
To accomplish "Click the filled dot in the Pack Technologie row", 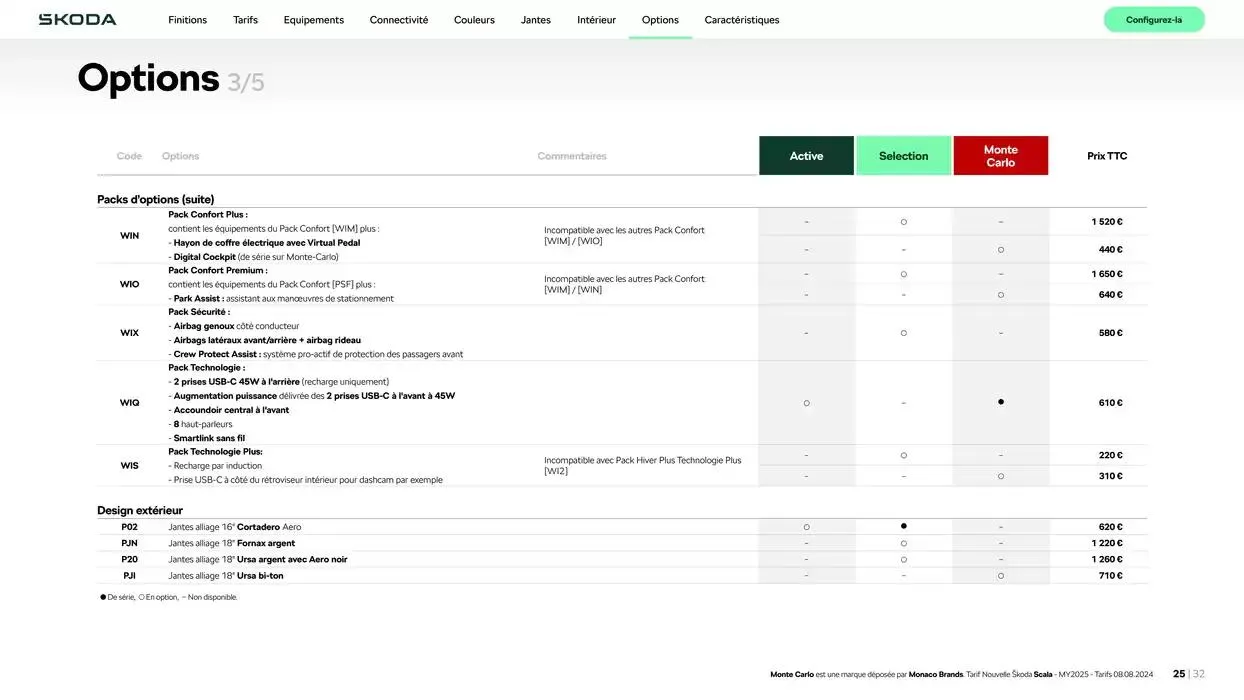I will pos(1000,402).
